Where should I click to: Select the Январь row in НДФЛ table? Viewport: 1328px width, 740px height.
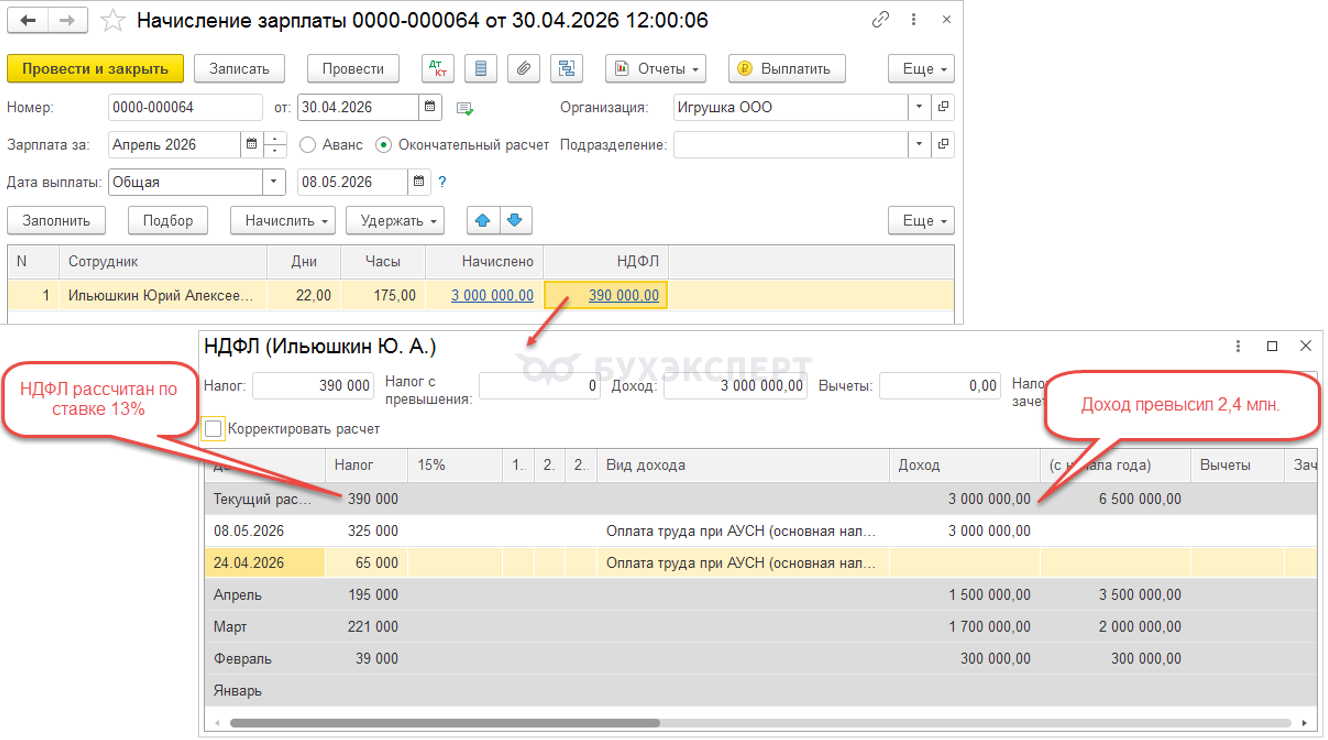coord(760,690)
